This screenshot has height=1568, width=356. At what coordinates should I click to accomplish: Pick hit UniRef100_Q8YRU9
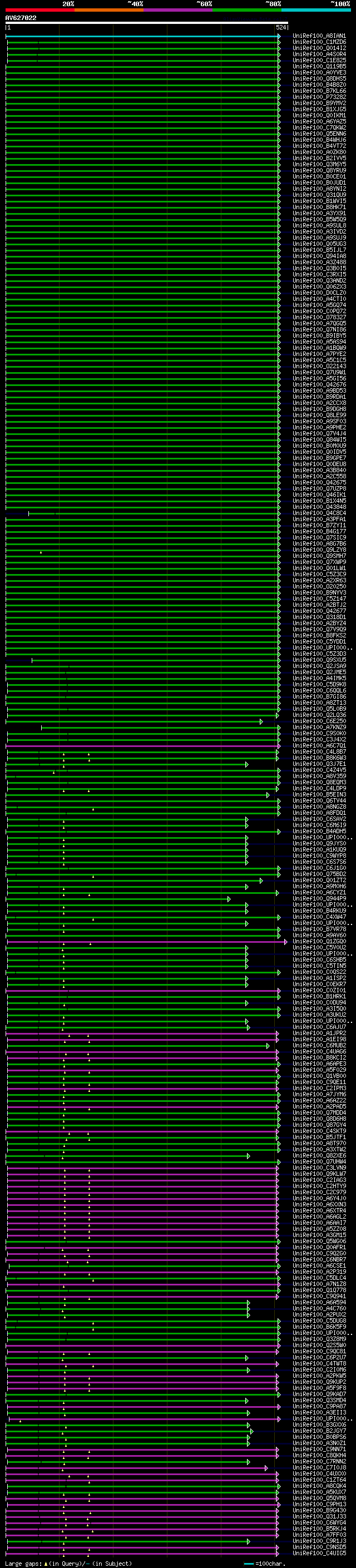(319, 170)
